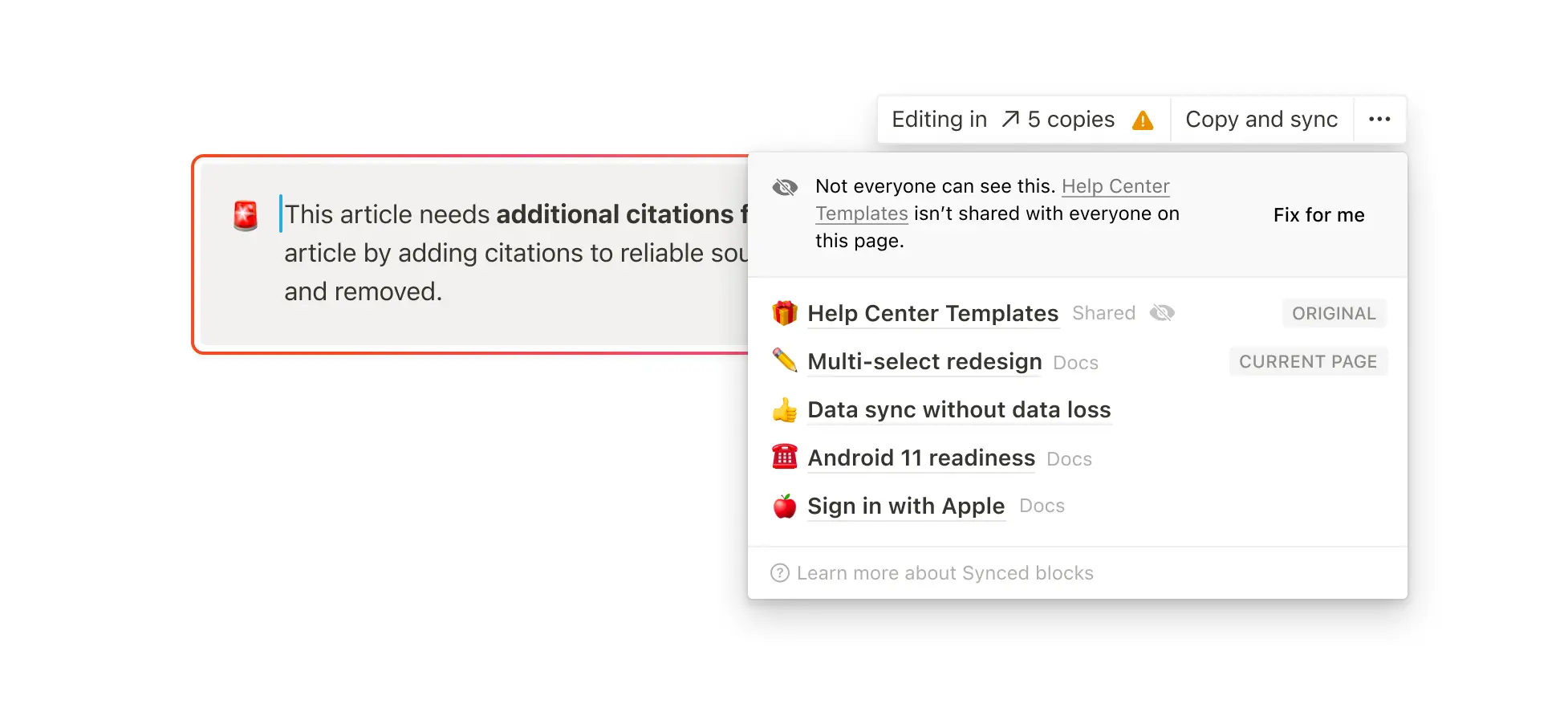Click the thumbs-up icon beside Data sync entry
The height and width of the screenshot is (716, 1568).
[x=784, y=409]
